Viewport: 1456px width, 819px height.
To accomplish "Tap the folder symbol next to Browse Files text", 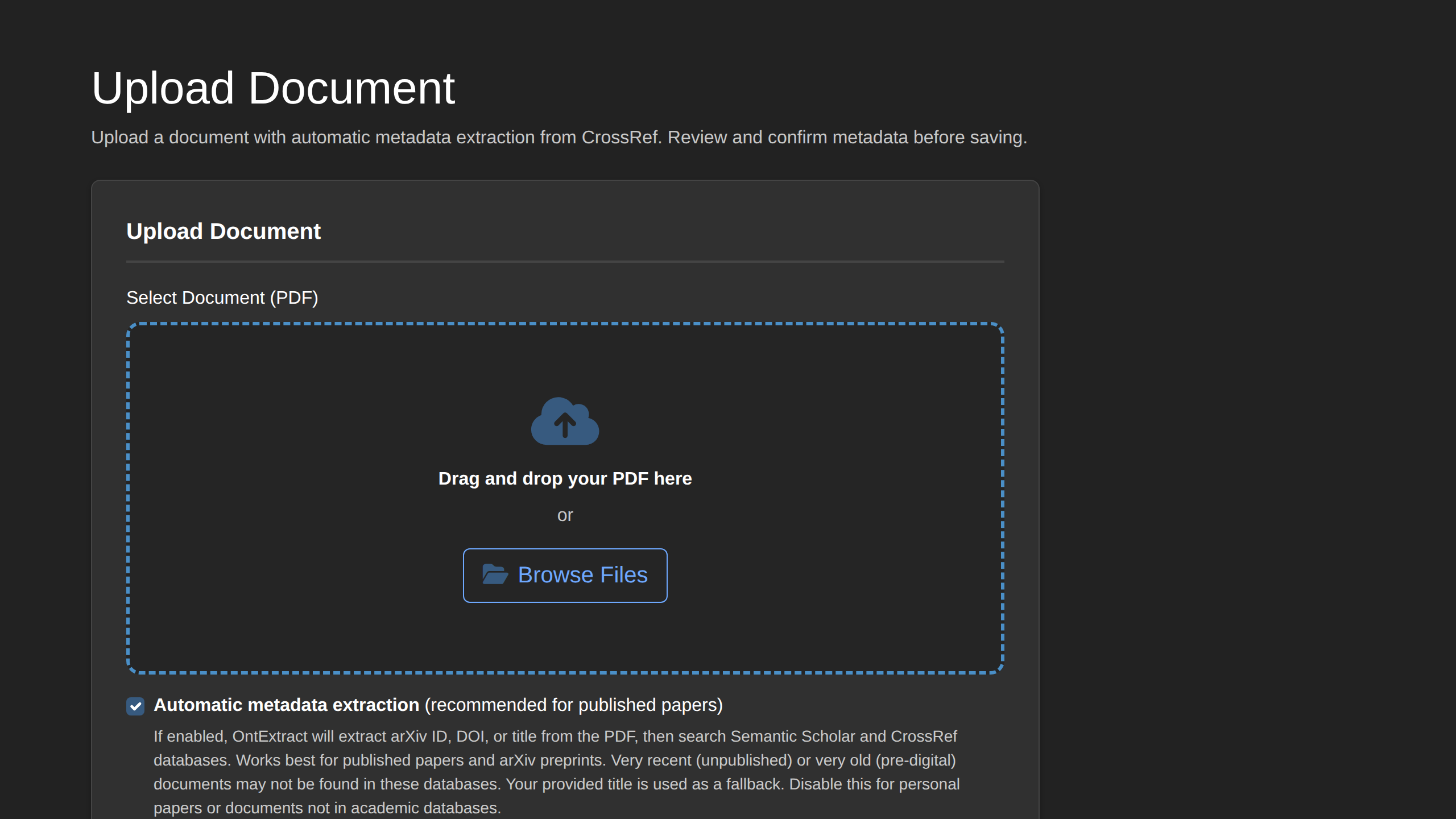I will [x=496, y=575].
